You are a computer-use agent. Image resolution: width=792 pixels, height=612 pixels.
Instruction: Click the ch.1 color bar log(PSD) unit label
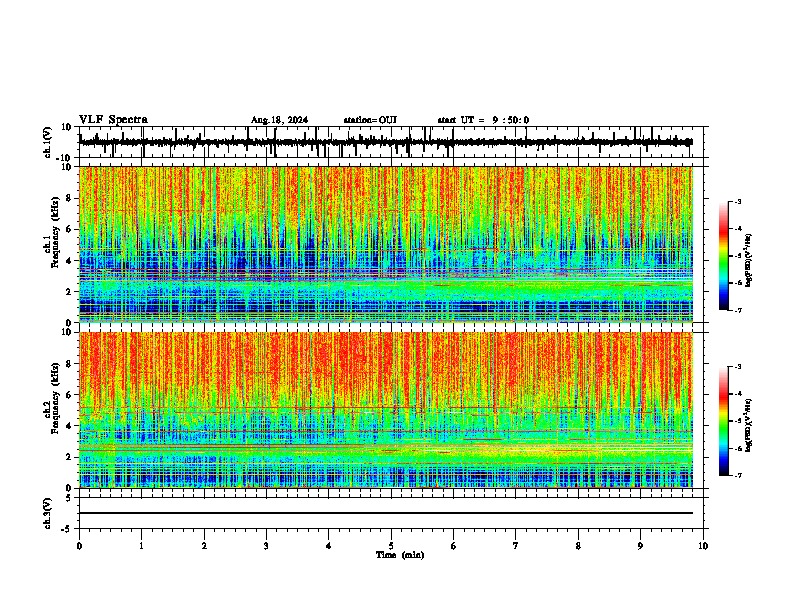coord(749,261)
